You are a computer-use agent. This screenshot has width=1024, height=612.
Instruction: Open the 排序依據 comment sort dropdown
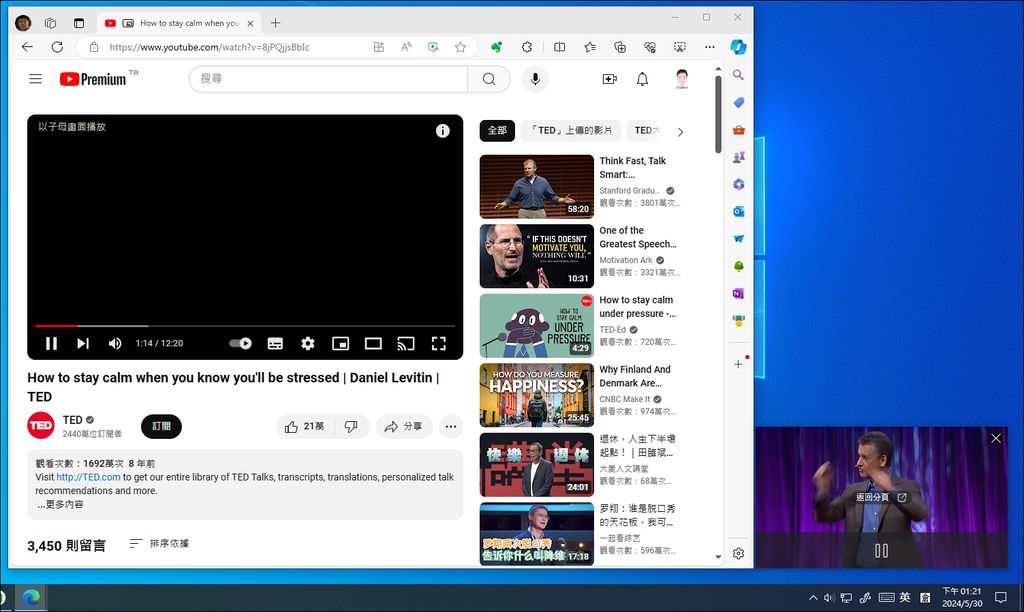159,543
